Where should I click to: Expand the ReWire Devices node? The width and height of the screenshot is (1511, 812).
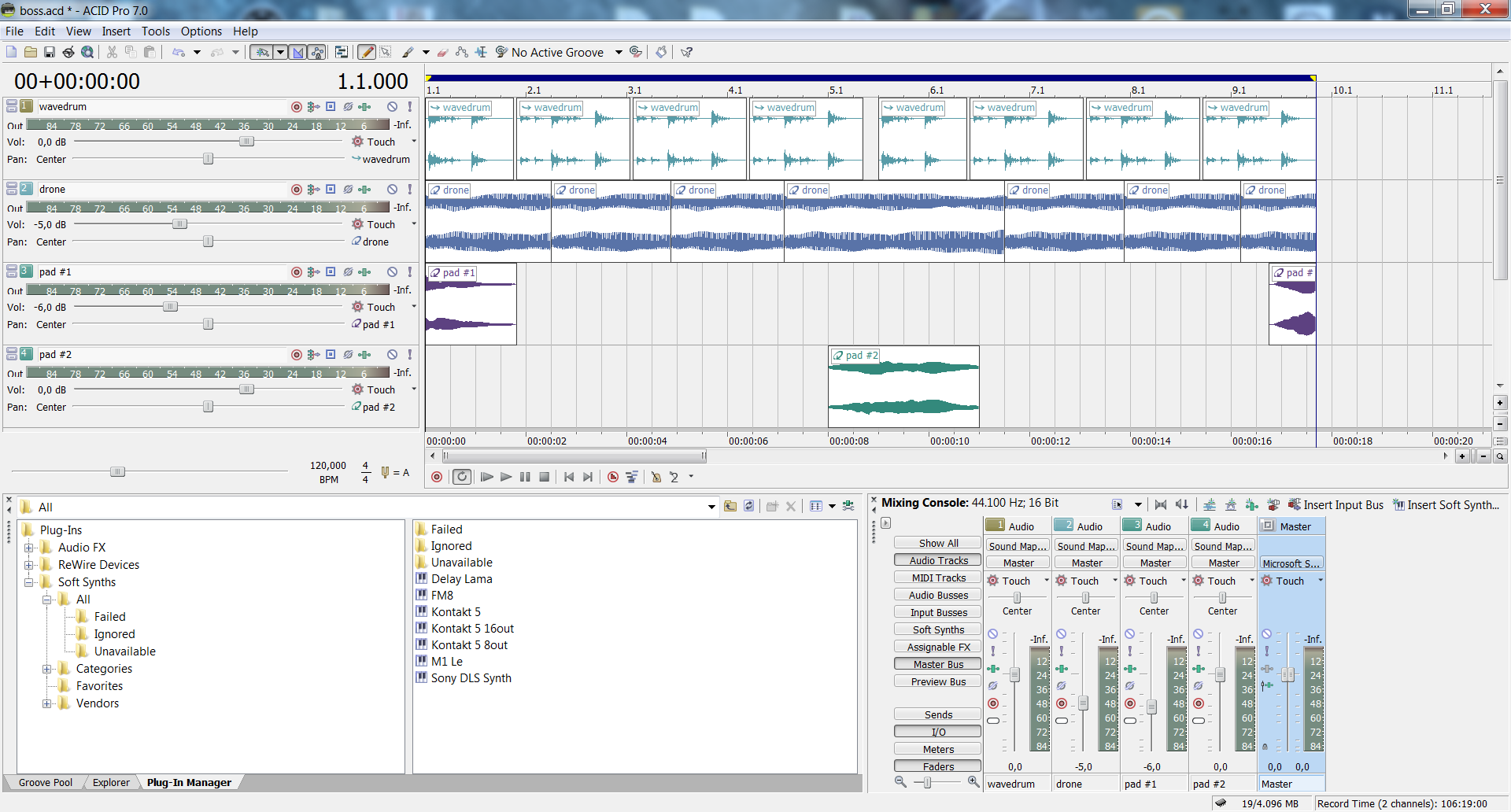coord(29,565)
